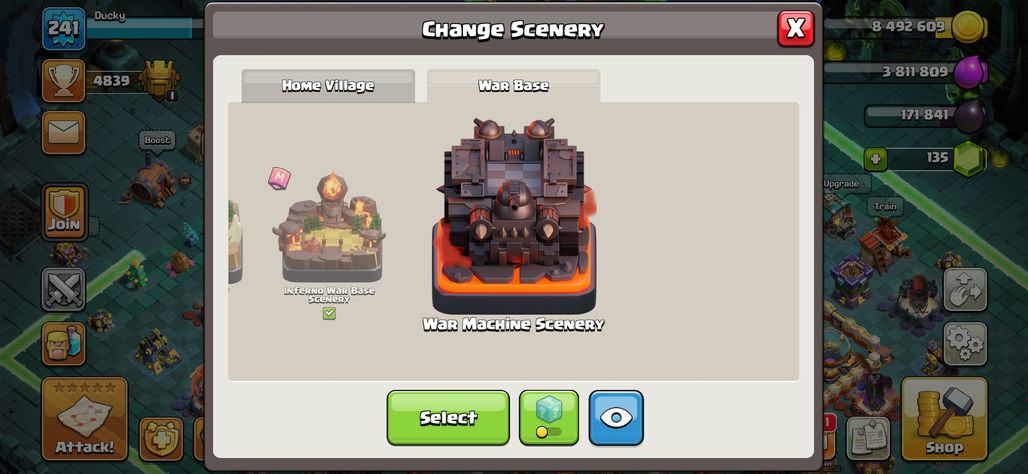The image size is (1028, 474).
Task: Open the Shop hammer and coins icon
Action: pyautogui.click(x=944, y=420)
